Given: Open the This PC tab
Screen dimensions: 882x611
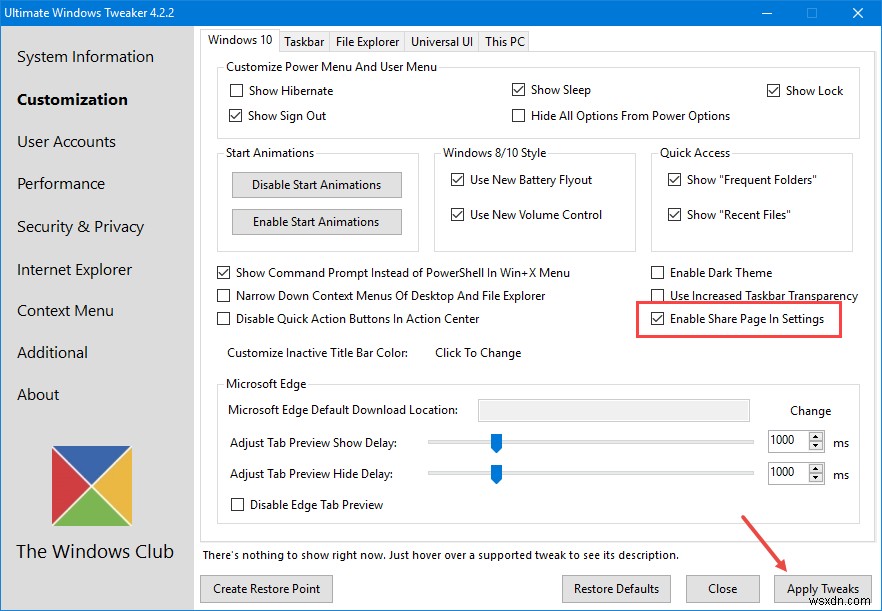Looking at the screenshot, I should point(504,41).
